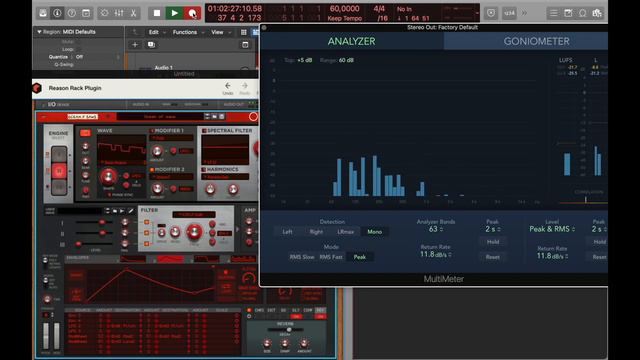Viewport: 640px width, 360px height.
Task: Switch to the ANALYZER tab
Action: (351, 41)
